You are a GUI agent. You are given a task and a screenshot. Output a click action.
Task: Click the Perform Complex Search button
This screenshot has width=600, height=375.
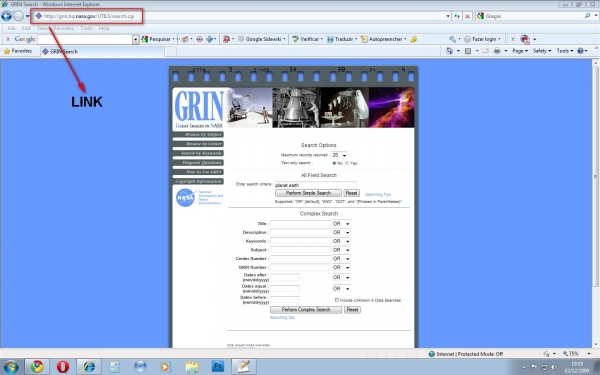(x=306, y=310)
